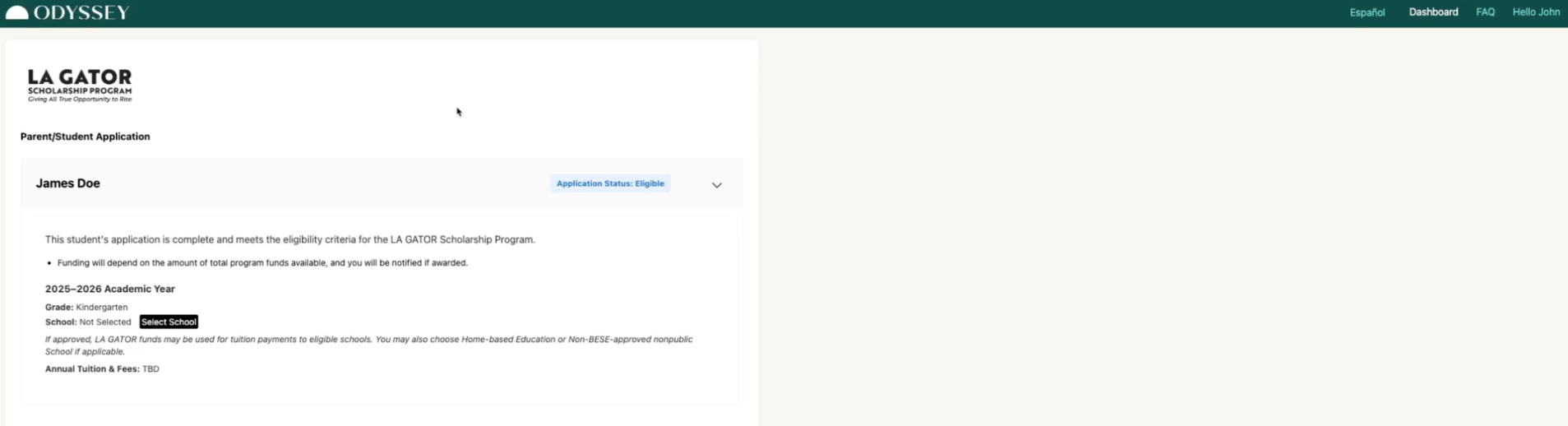Click the Parent/Student Application heading
The height and width of the screenshot is (426, 1568).
85,137
